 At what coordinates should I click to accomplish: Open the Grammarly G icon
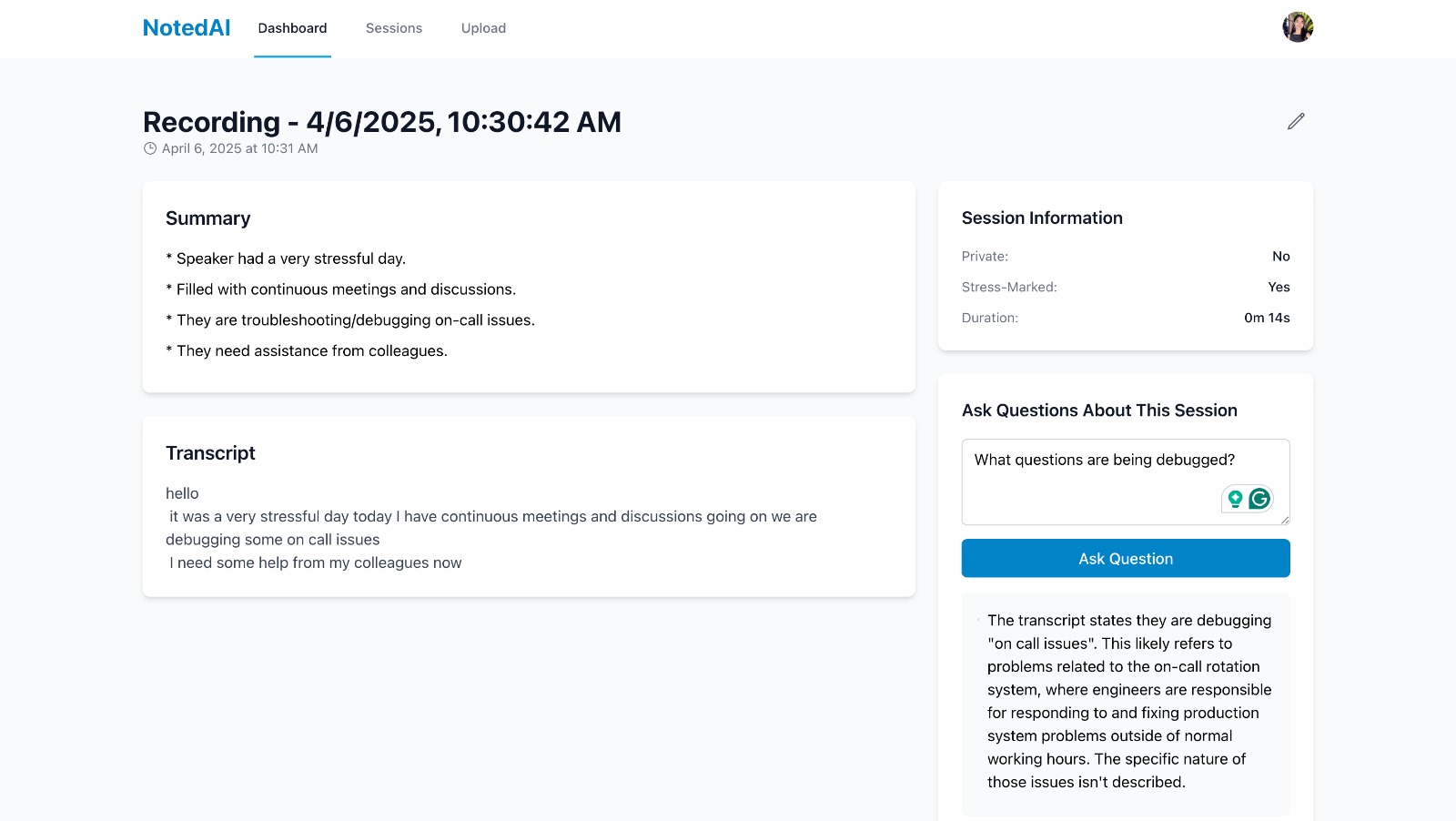[1259, 499]
